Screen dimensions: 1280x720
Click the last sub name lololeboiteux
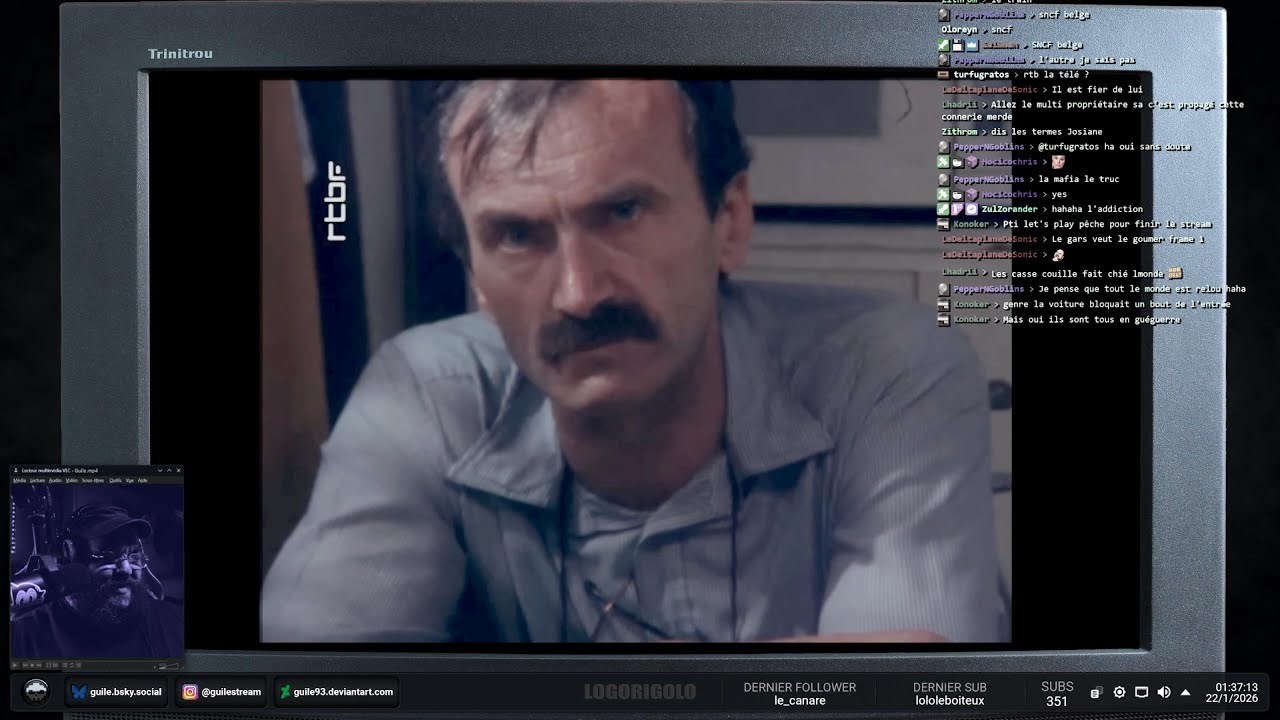pyautogui.click(x=950, y=701)
